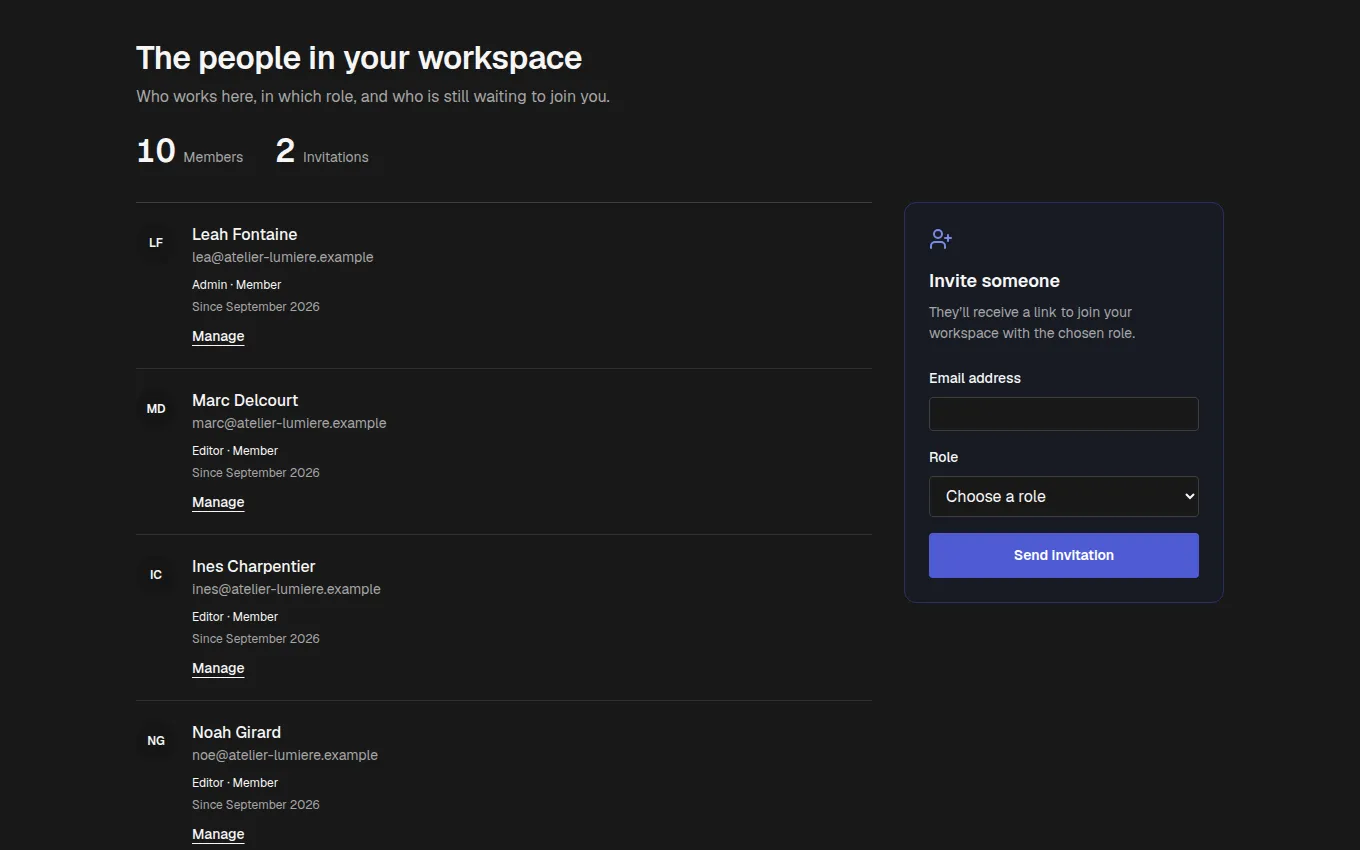Click email lea@atelier-lumiere.example
Viewport: 1360px width, 850px height.
click(283, 257)
